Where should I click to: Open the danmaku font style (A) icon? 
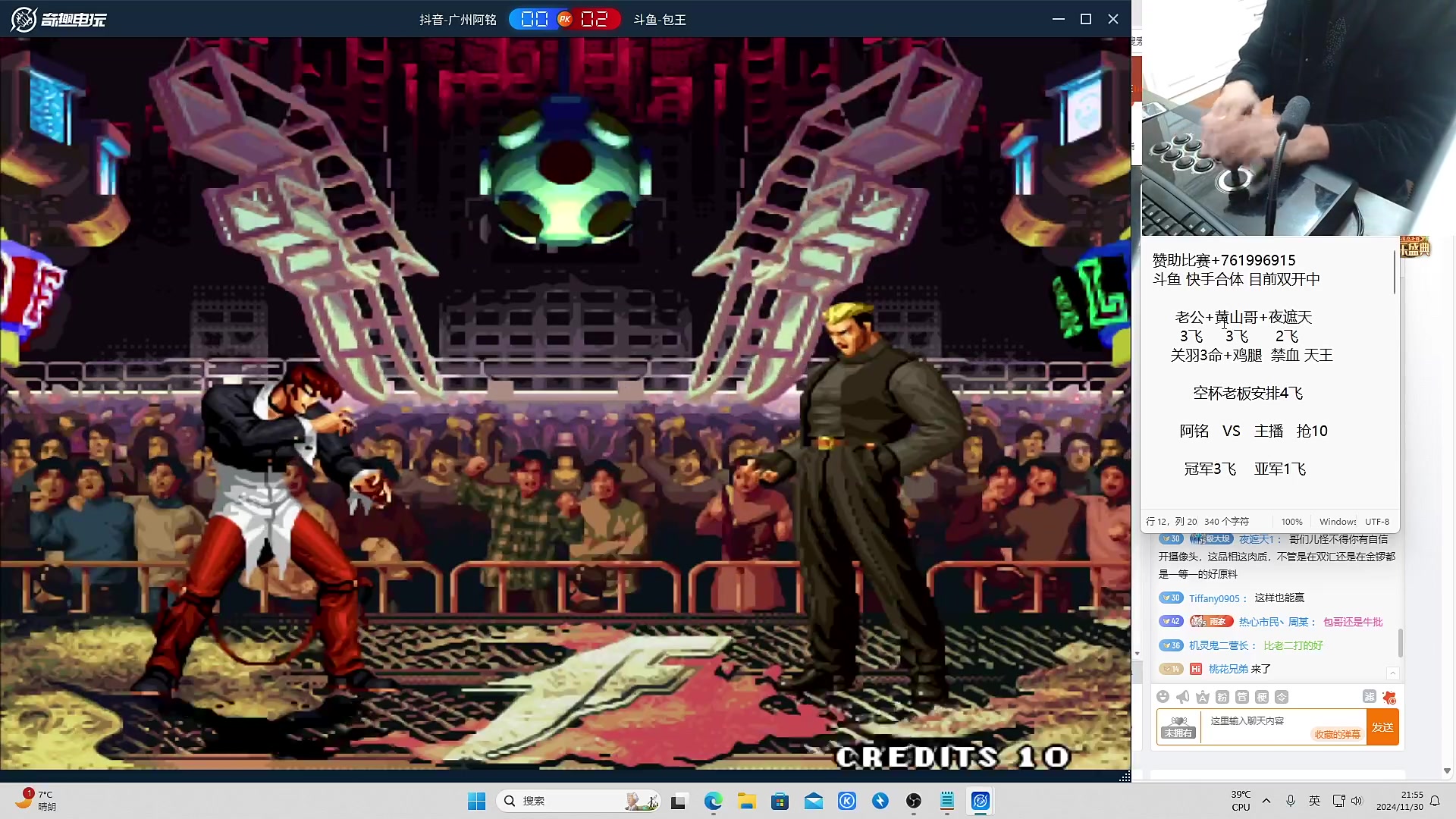click(1202, 697)
